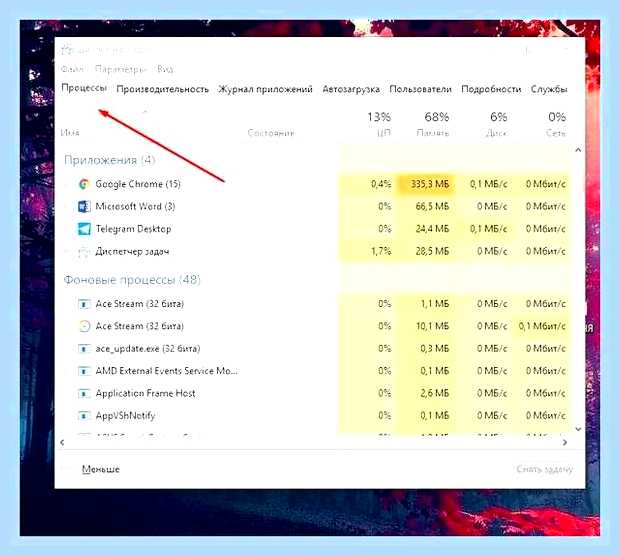Click Chrome's 335,3 МБ memory value

(430, 184)
